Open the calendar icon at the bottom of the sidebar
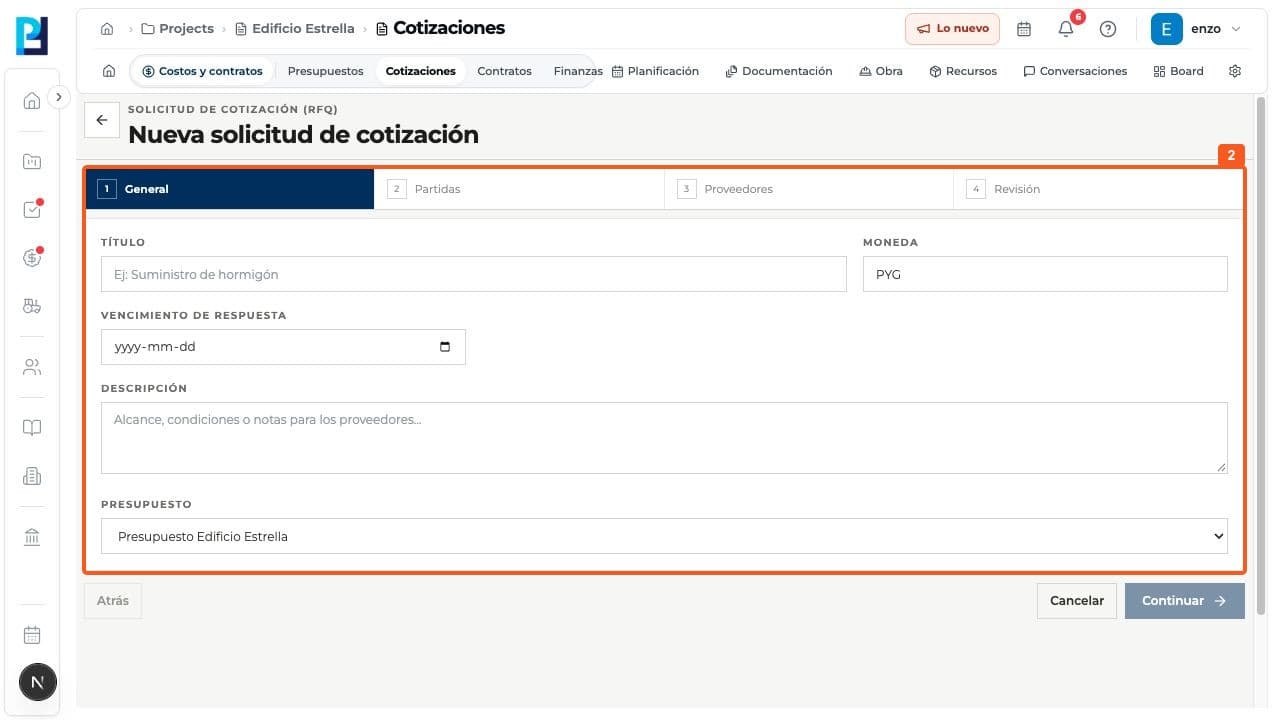The height and width of the screenshot is (720, 1280). (x=32, y=635)
